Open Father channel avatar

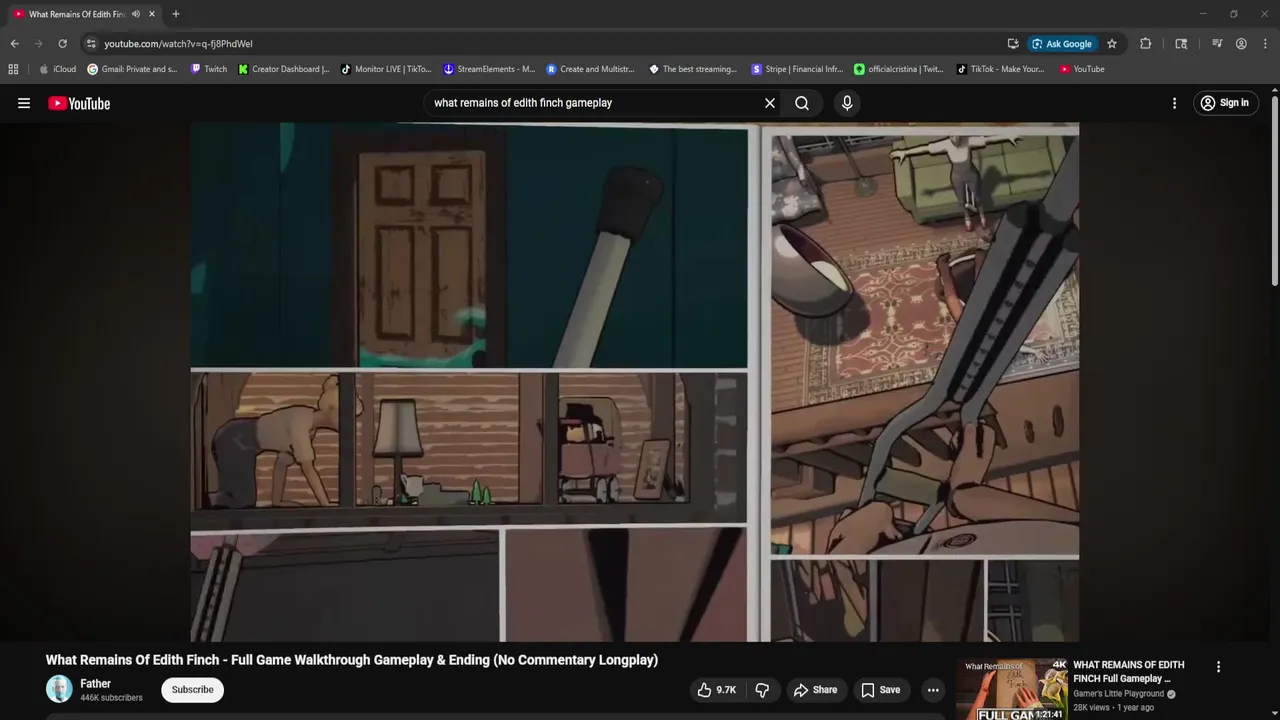(59, 690)
